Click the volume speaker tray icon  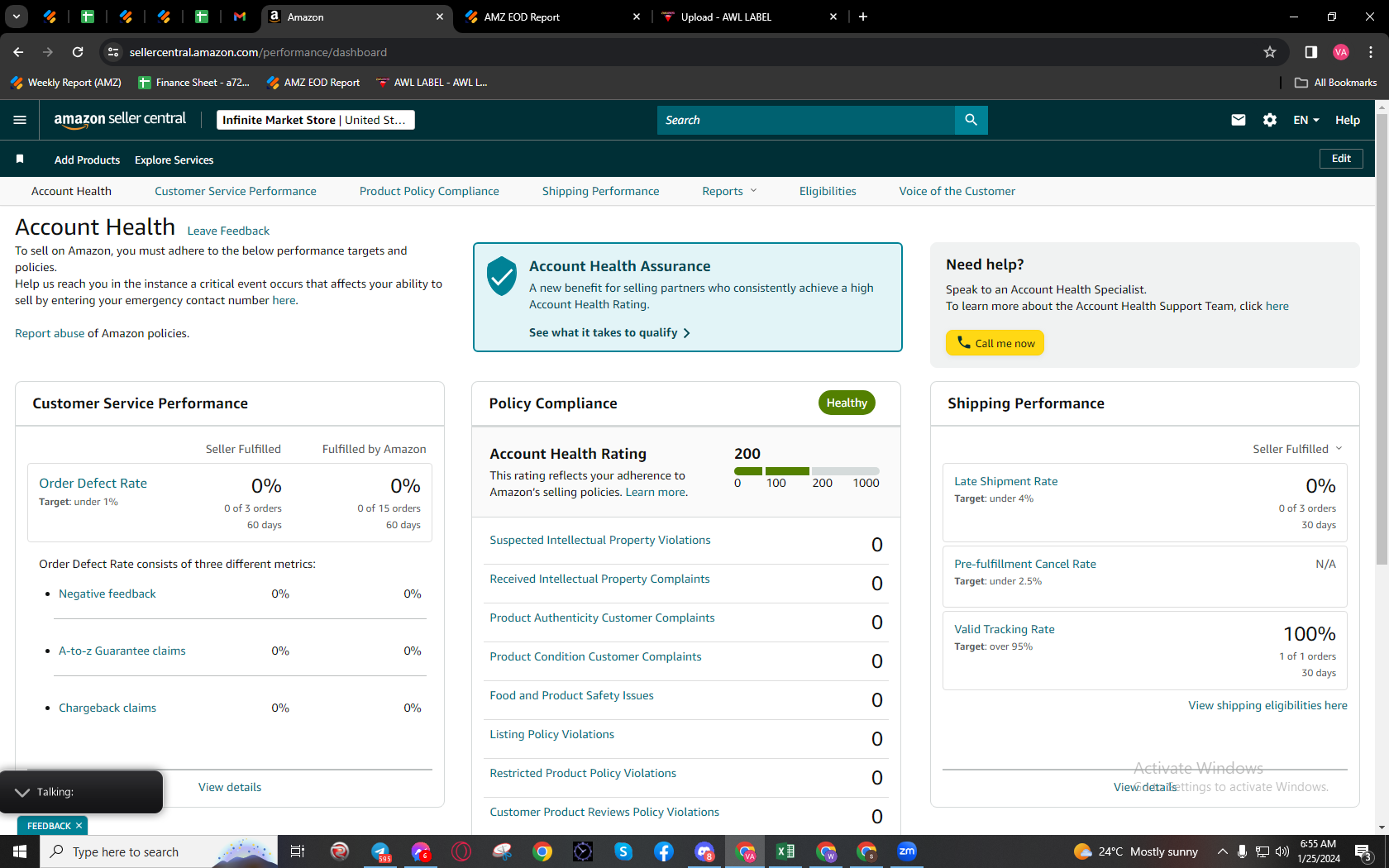tap(1282, 851)
